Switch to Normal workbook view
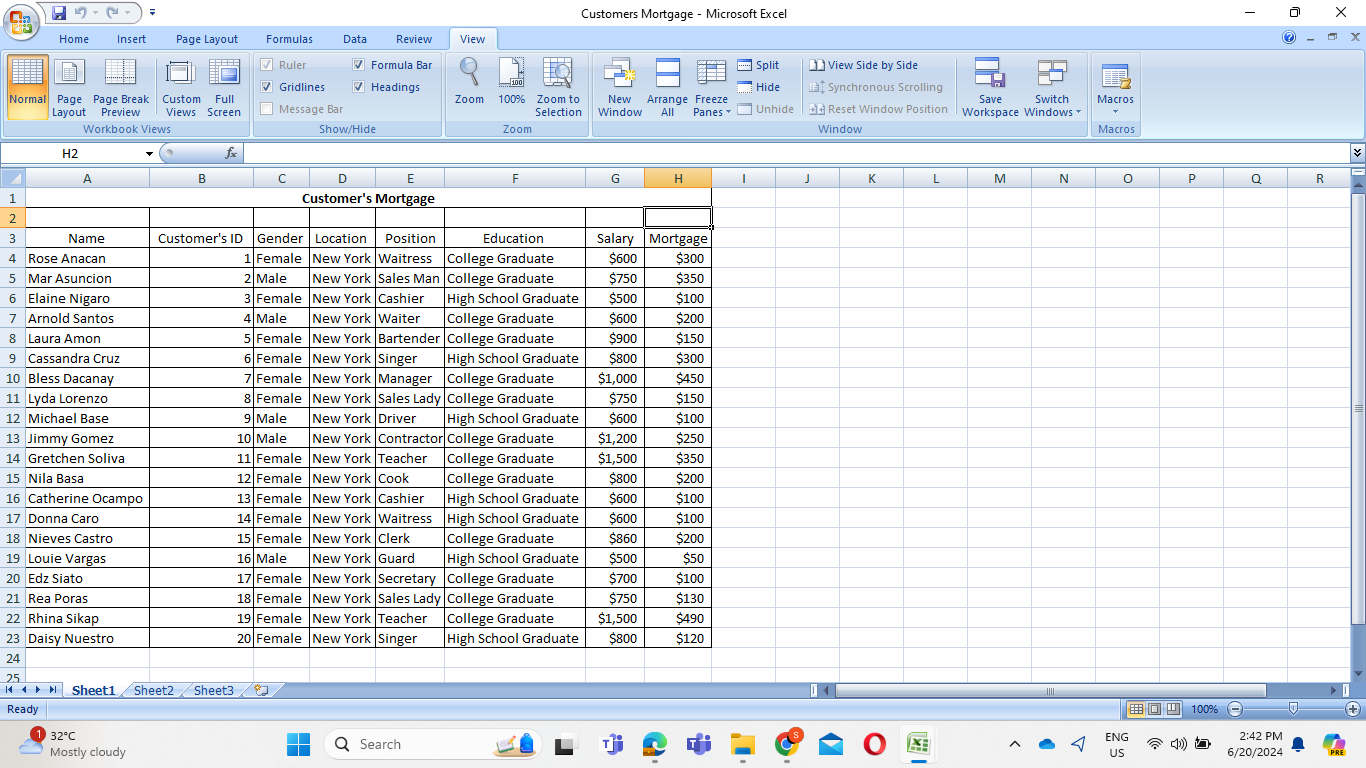Image resolution: width=1366 pixels, height=768 pixels. pyautogui.click(x=27, y=87)
